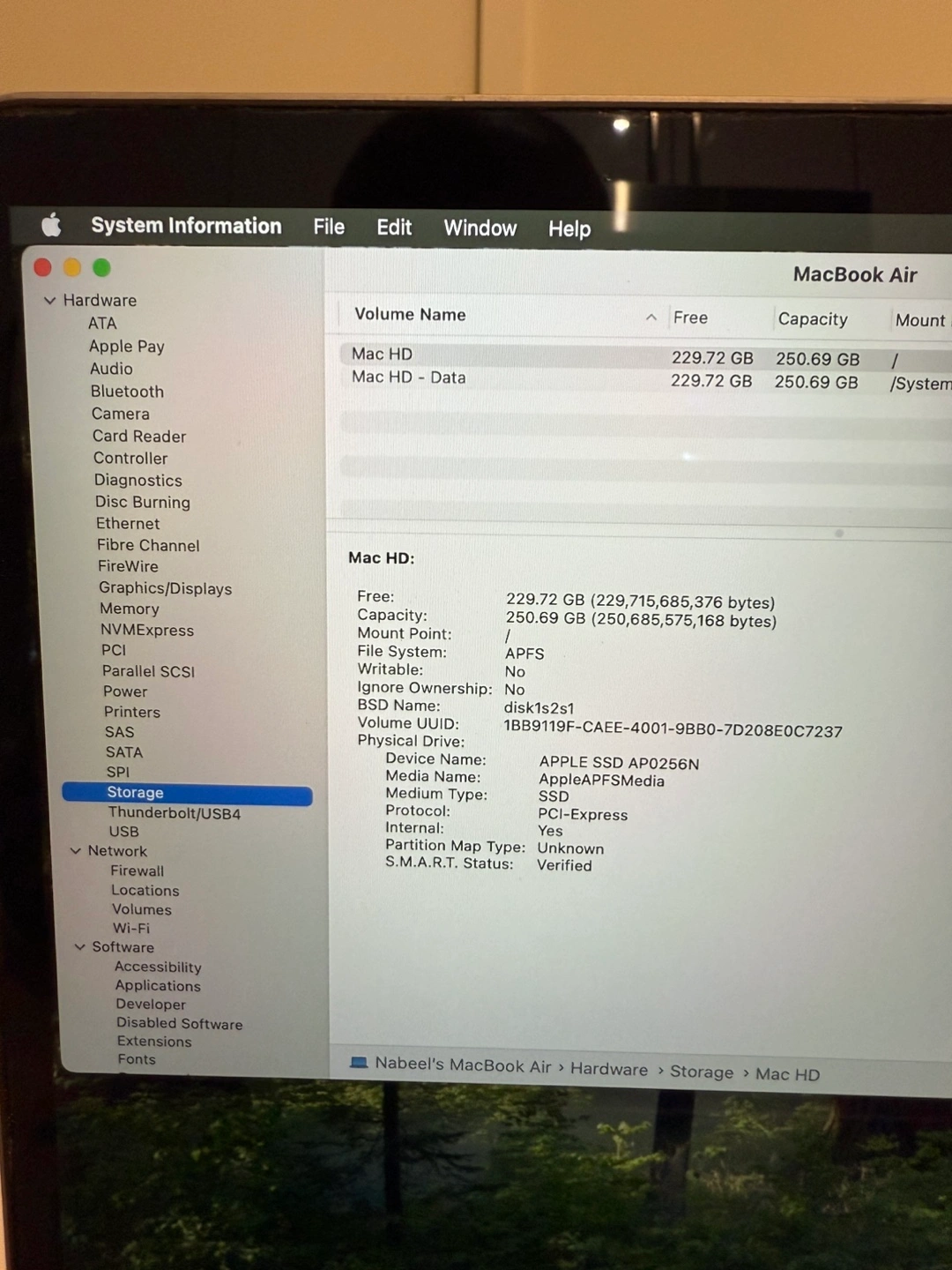Collapse the Software section chevron

80,947
